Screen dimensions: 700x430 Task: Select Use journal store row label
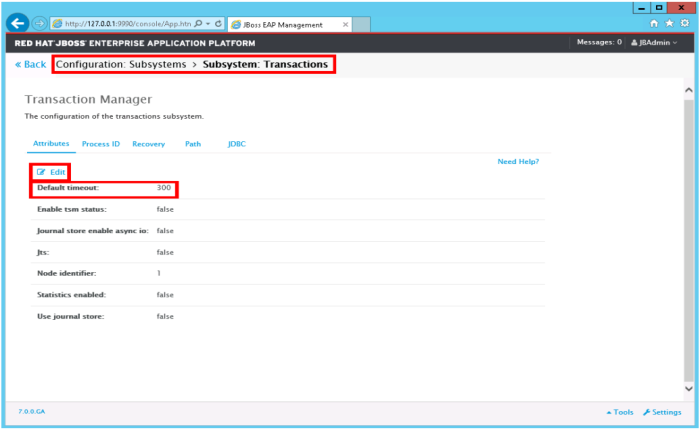71,316
